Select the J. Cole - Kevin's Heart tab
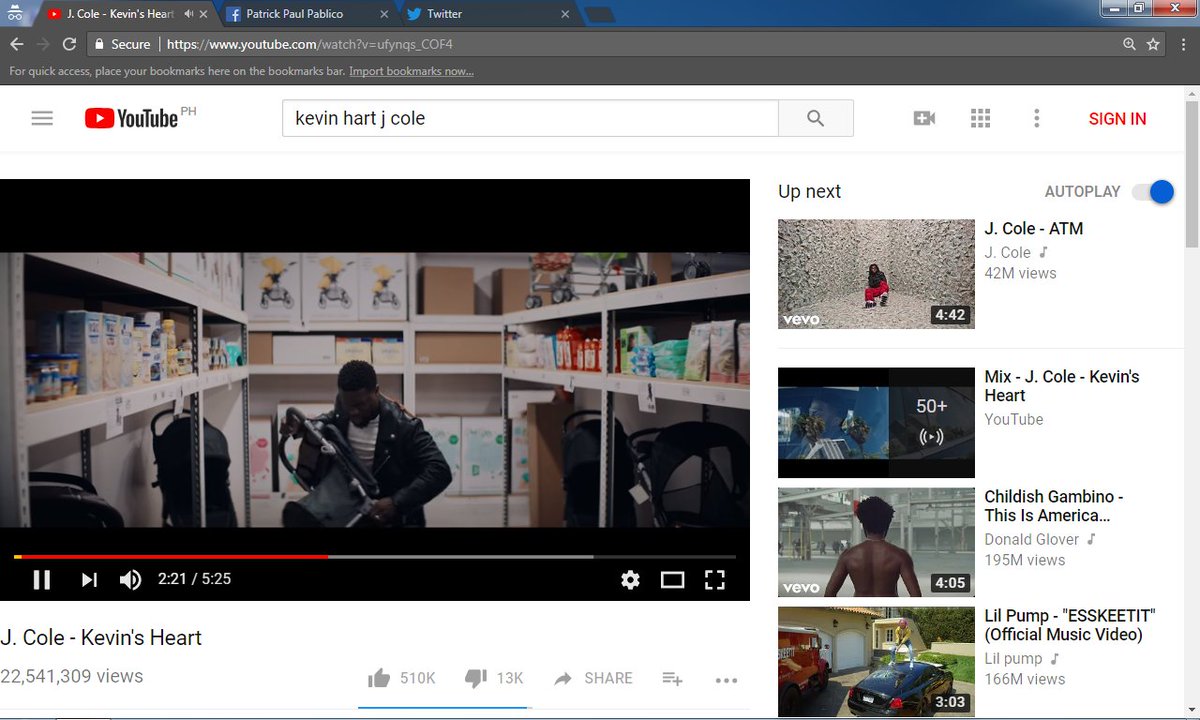Image resolution: width=1200 pixels, height=720 pixels. click(120, 14)
